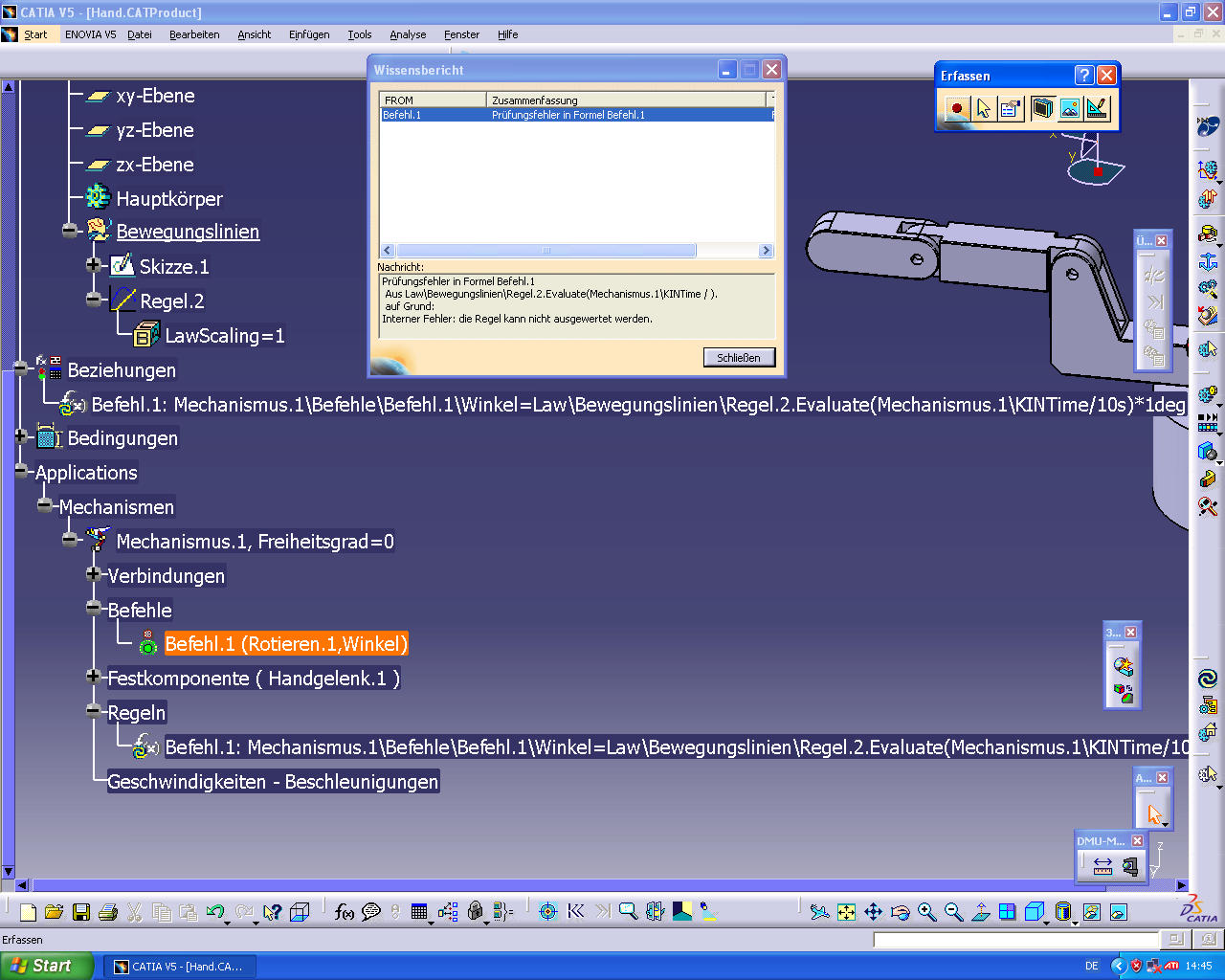Click the Normal View icon
Viewport: 1225px width, 980px height.
[x=980, y=912]
